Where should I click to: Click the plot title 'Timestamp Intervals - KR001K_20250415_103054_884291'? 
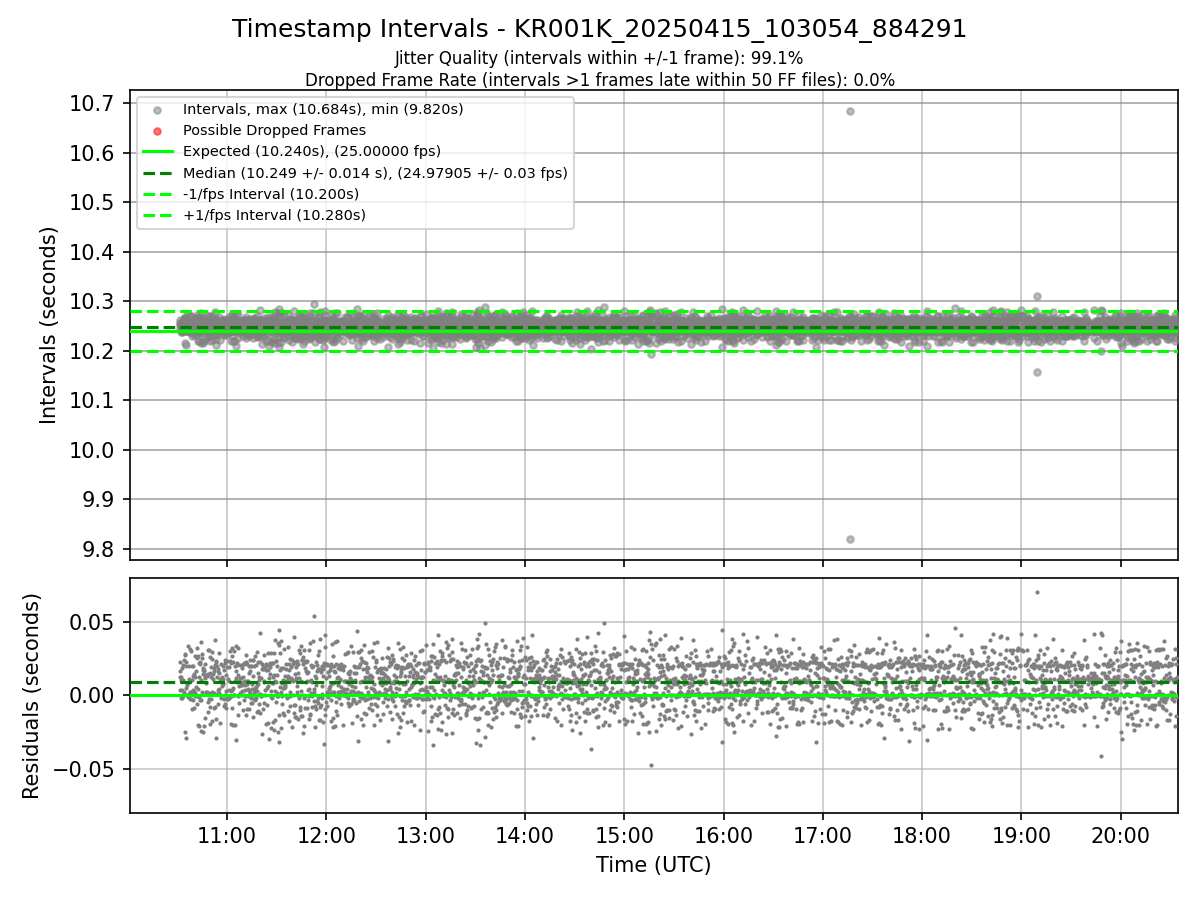pos(599,29)
